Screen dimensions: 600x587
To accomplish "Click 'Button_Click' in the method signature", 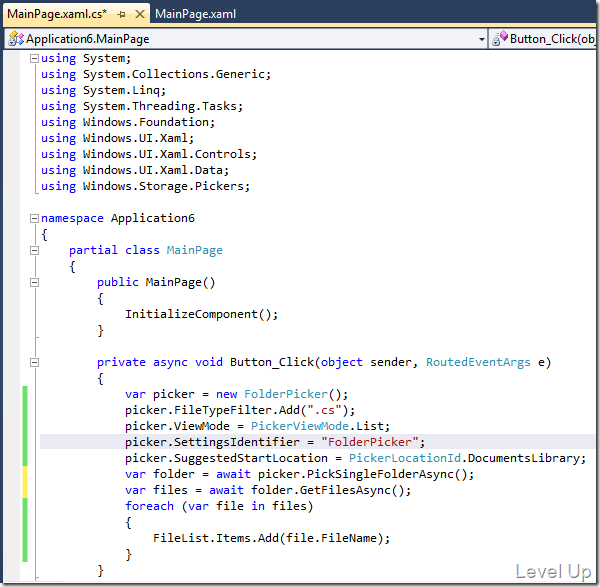I will [272, 362].
